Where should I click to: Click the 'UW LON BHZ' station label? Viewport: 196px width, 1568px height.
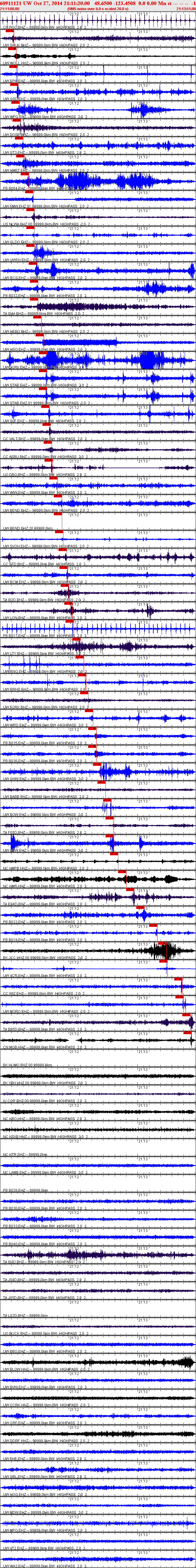point(14,618)
